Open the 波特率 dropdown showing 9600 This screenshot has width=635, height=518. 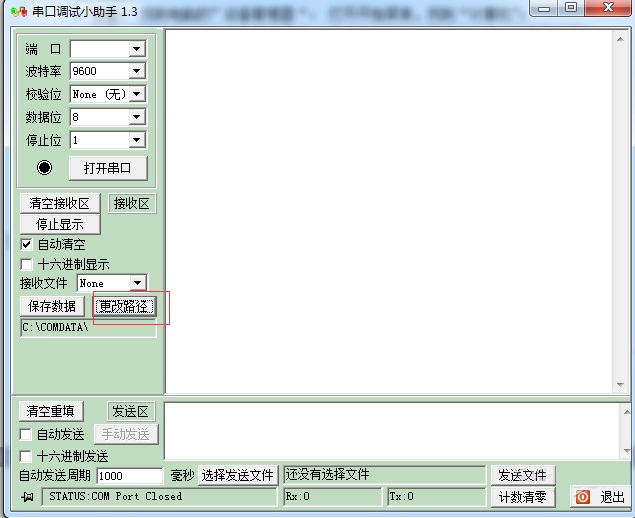[137, 71]
